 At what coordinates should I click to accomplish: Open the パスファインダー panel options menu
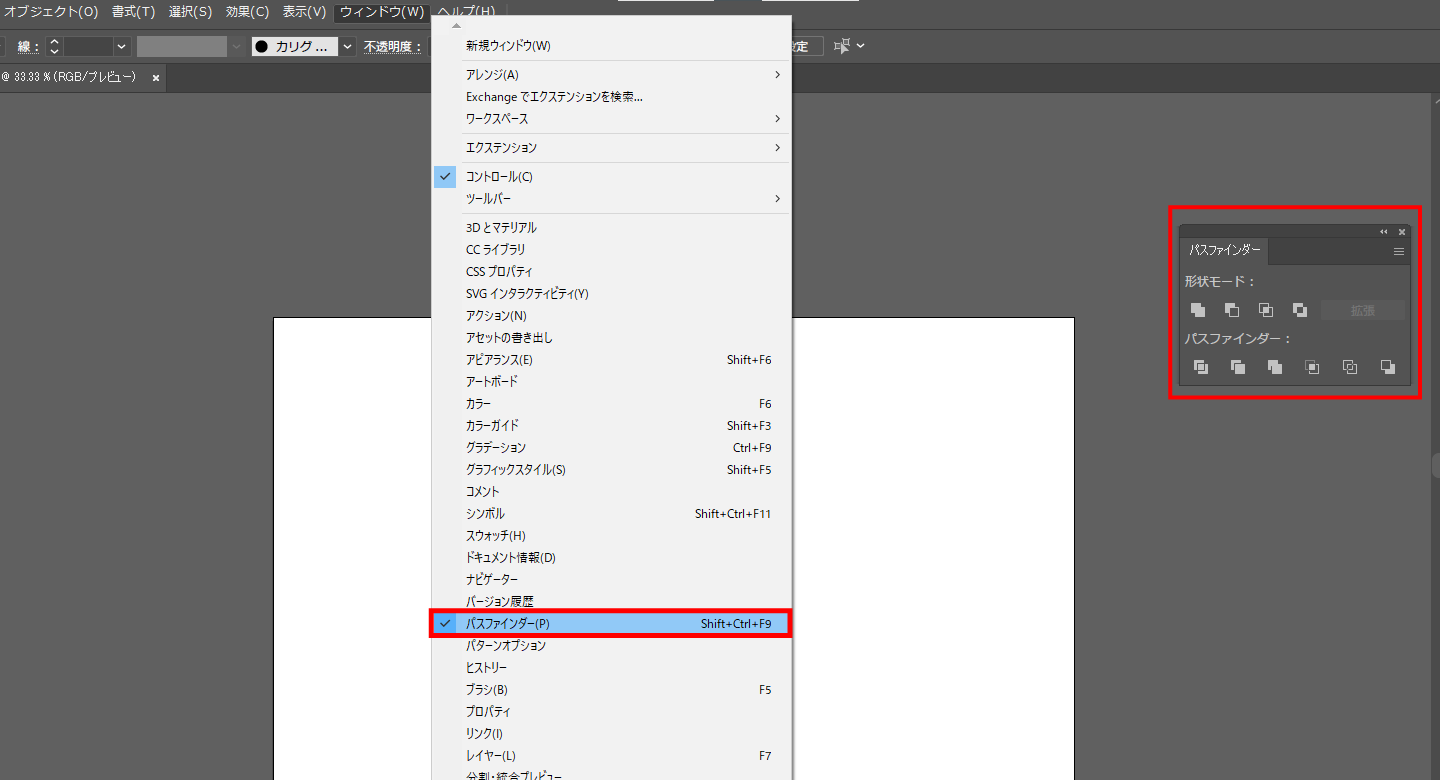point(1399,252)
